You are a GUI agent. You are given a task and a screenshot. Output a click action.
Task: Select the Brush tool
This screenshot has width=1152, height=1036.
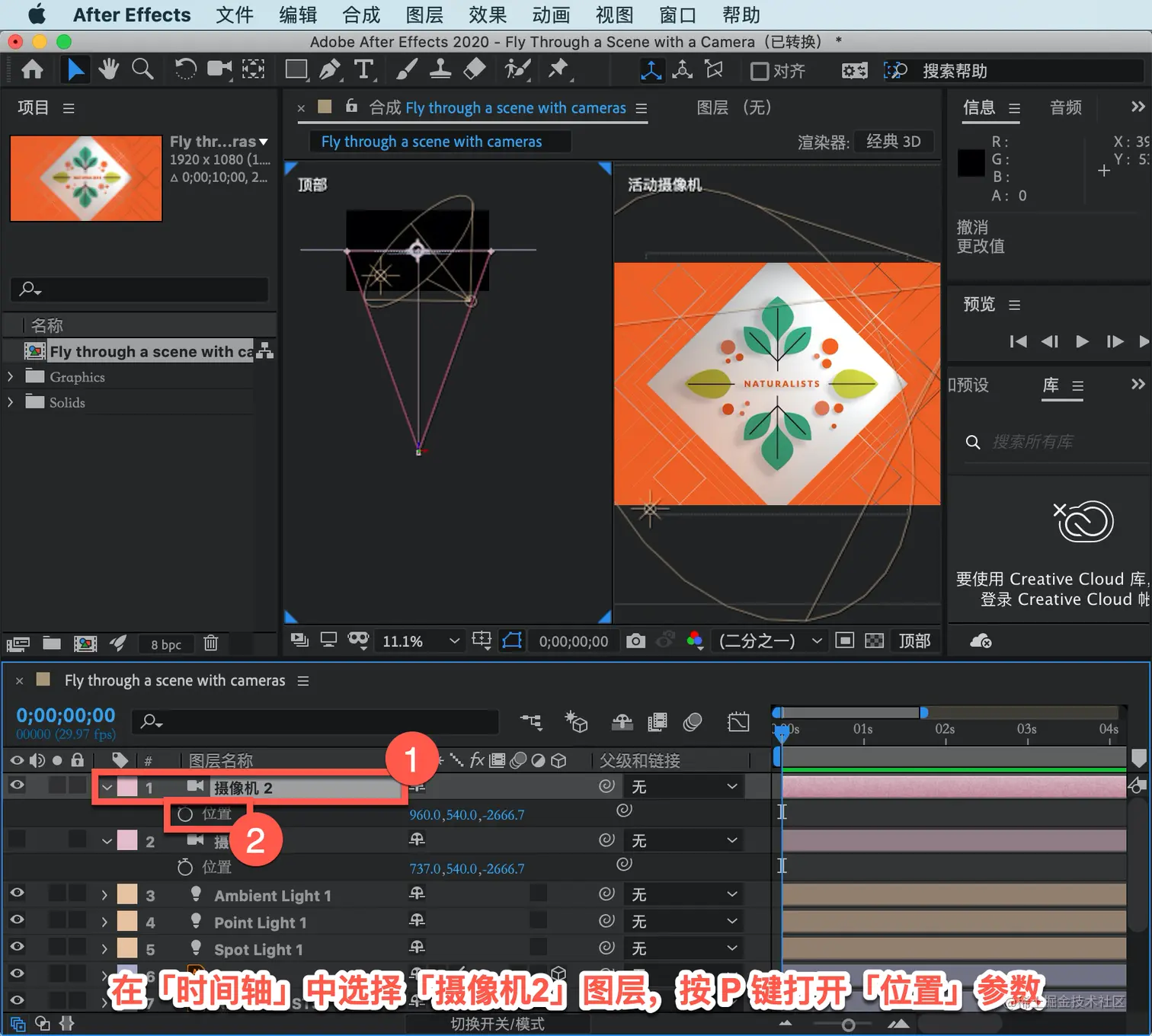pos(406,70)
